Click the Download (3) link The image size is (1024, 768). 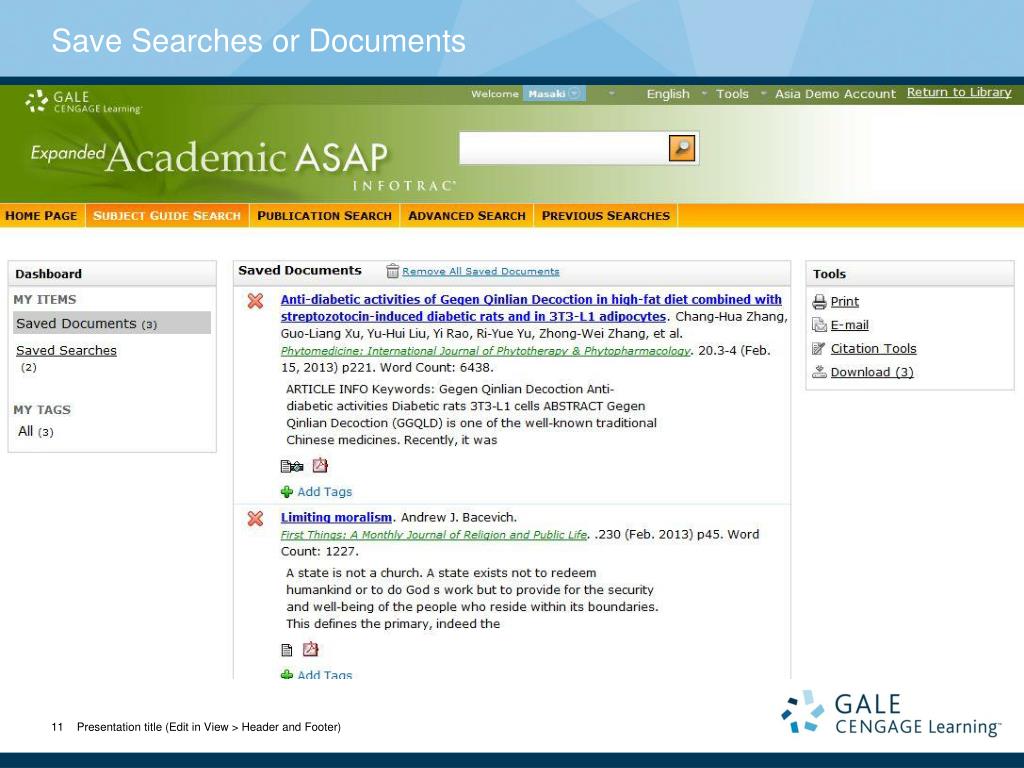(872, 372)
